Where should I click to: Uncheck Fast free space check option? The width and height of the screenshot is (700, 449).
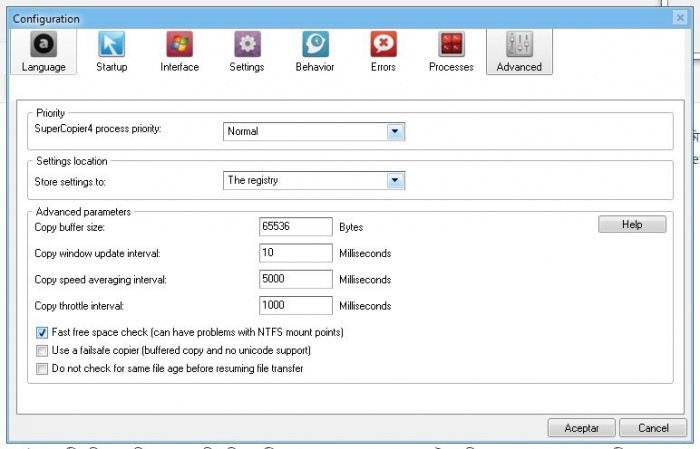point(42,333)
